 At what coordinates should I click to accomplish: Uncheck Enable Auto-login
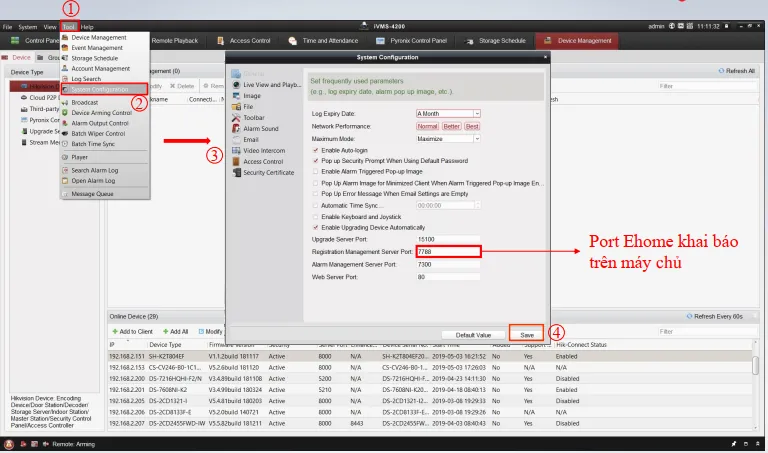coord(316,150)
